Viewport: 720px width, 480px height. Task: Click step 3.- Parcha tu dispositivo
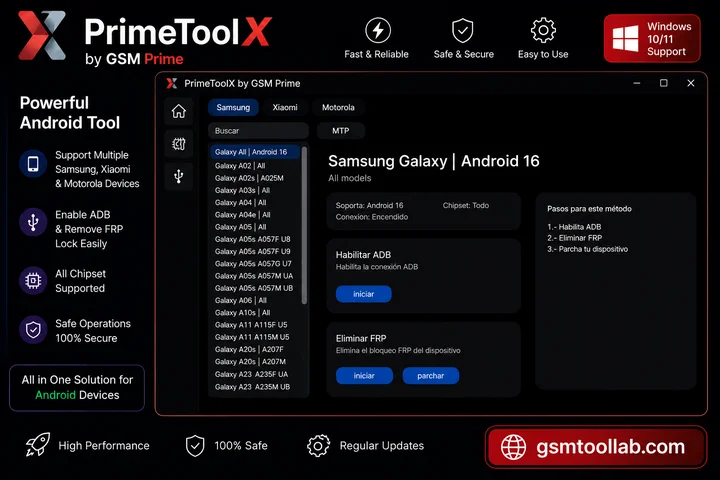(x=587, y=249)
